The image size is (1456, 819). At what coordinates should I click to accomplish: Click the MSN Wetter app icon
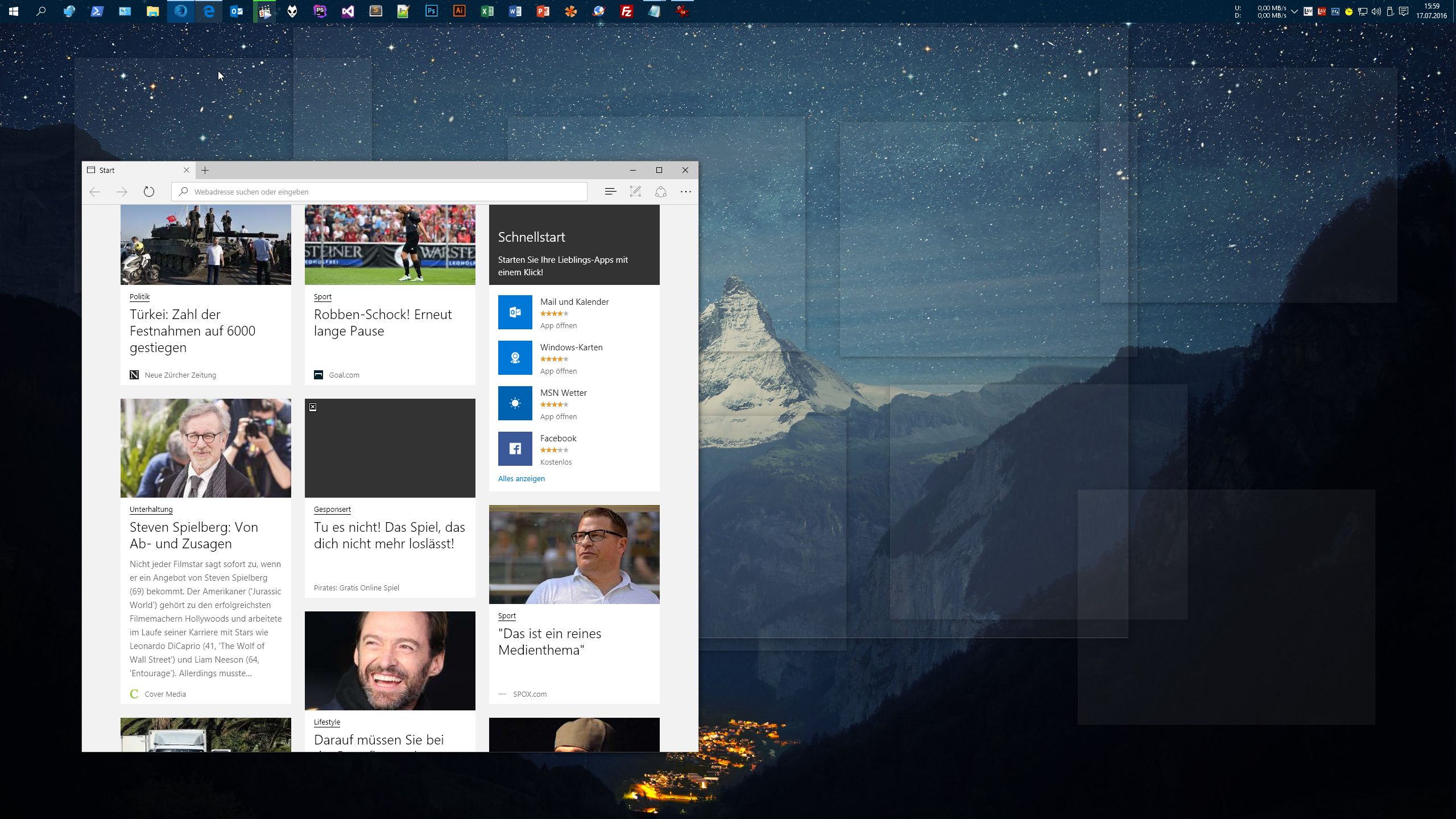(x=515, y=403)
